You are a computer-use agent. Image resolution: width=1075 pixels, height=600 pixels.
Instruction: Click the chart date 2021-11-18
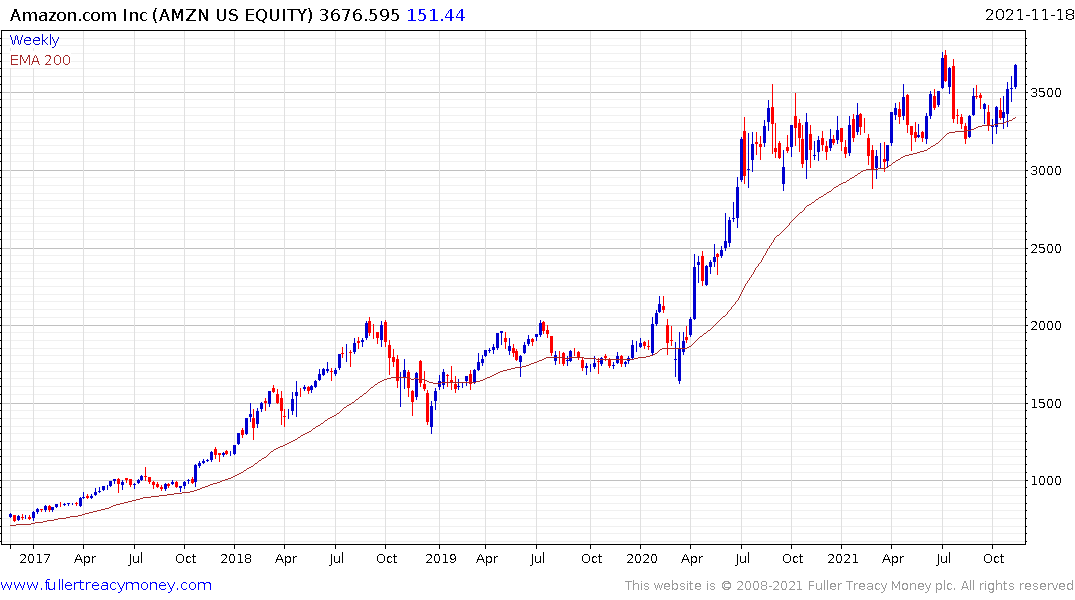(x=1028, y=15)
